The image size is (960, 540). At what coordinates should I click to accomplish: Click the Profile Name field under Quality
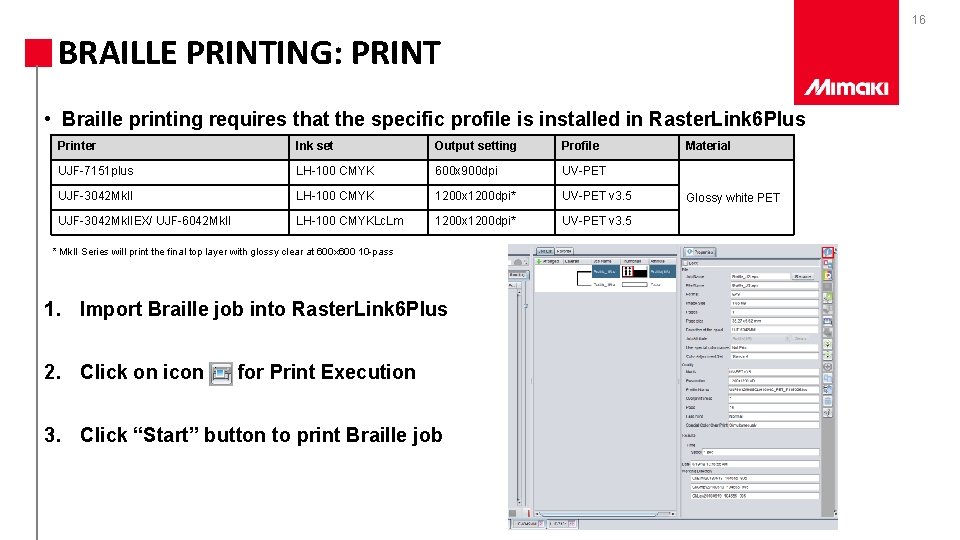[774, 389]
